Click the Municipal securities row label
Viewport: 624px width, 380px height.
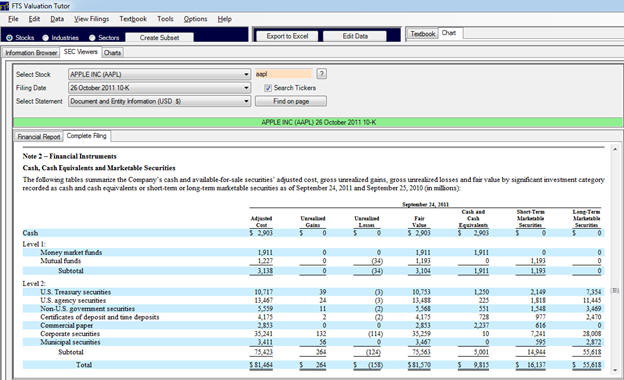(x=70, y=342)
